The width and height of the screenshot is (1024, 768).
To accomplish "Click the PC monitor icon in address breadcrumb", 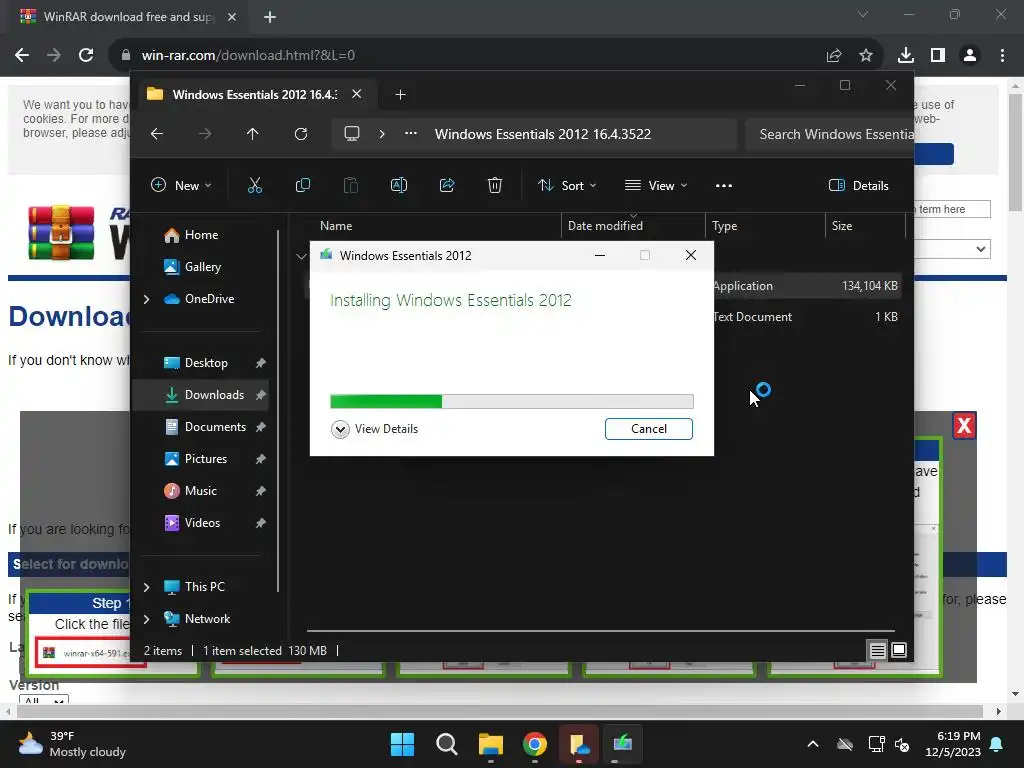I will point(352,134).
